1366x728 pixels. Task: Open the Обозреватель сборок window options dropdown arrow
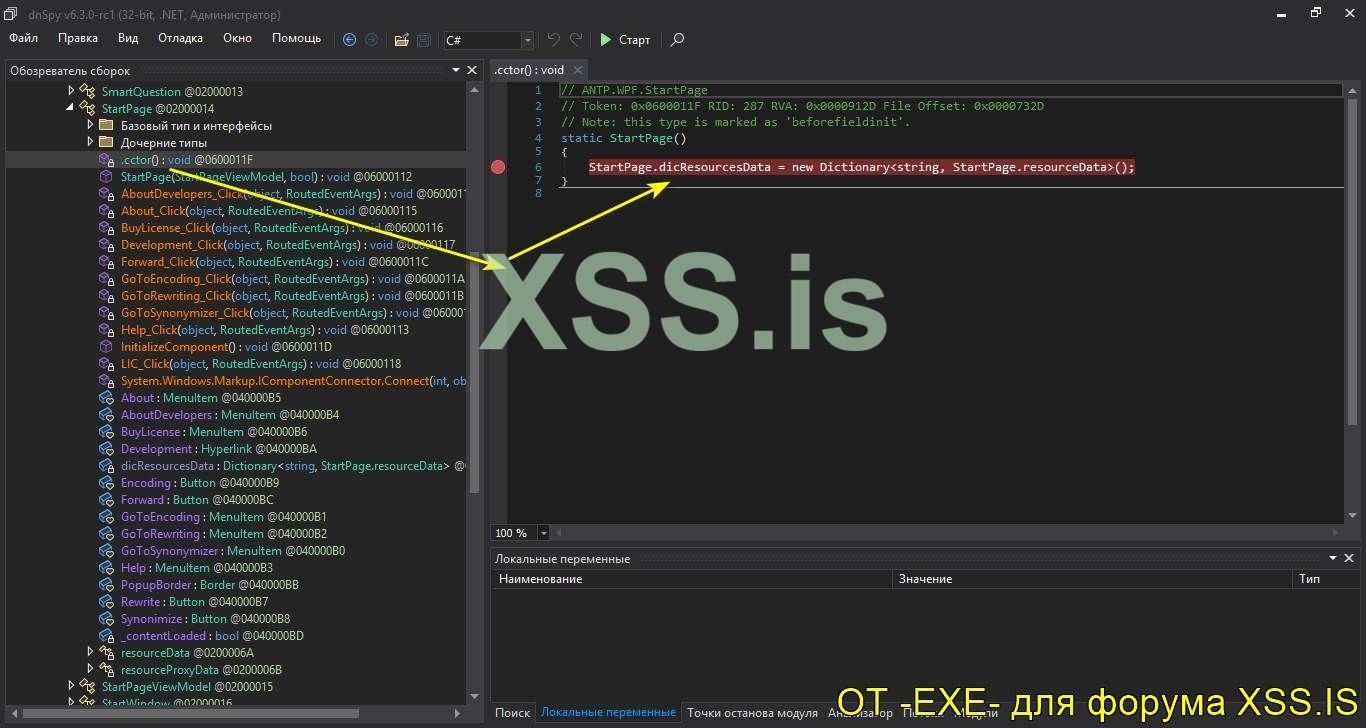click(x=455, y=70)
